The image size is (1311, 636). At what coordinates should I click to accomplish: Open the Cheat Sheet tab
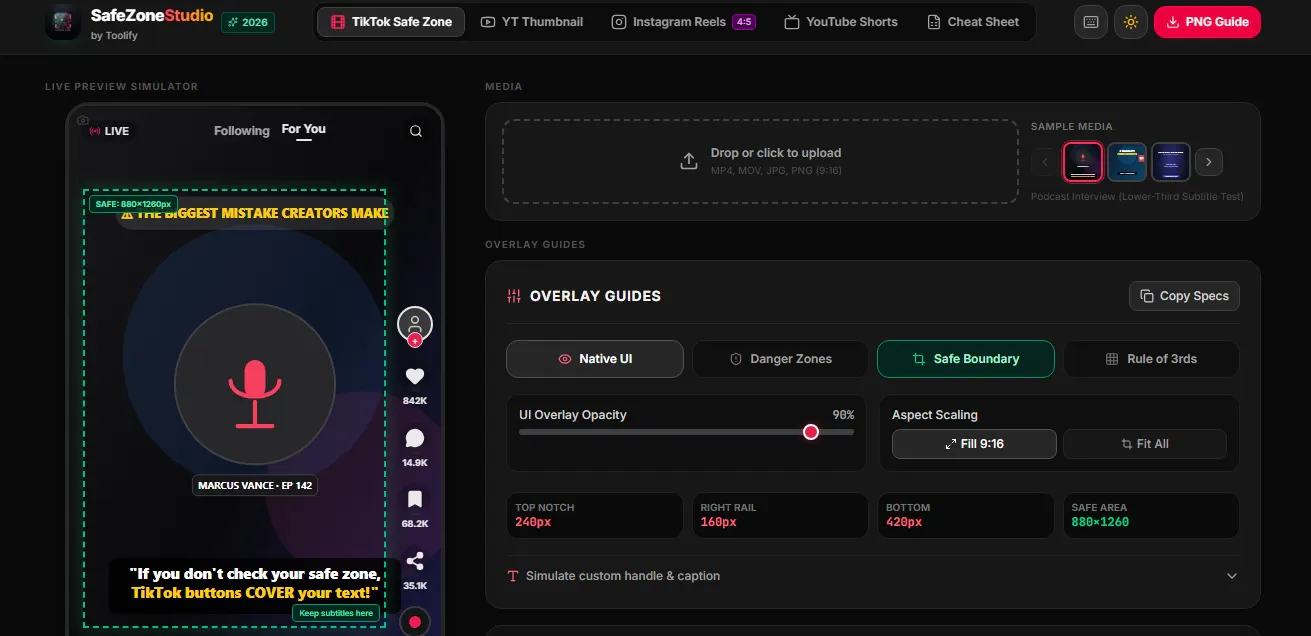click(973, 22)
